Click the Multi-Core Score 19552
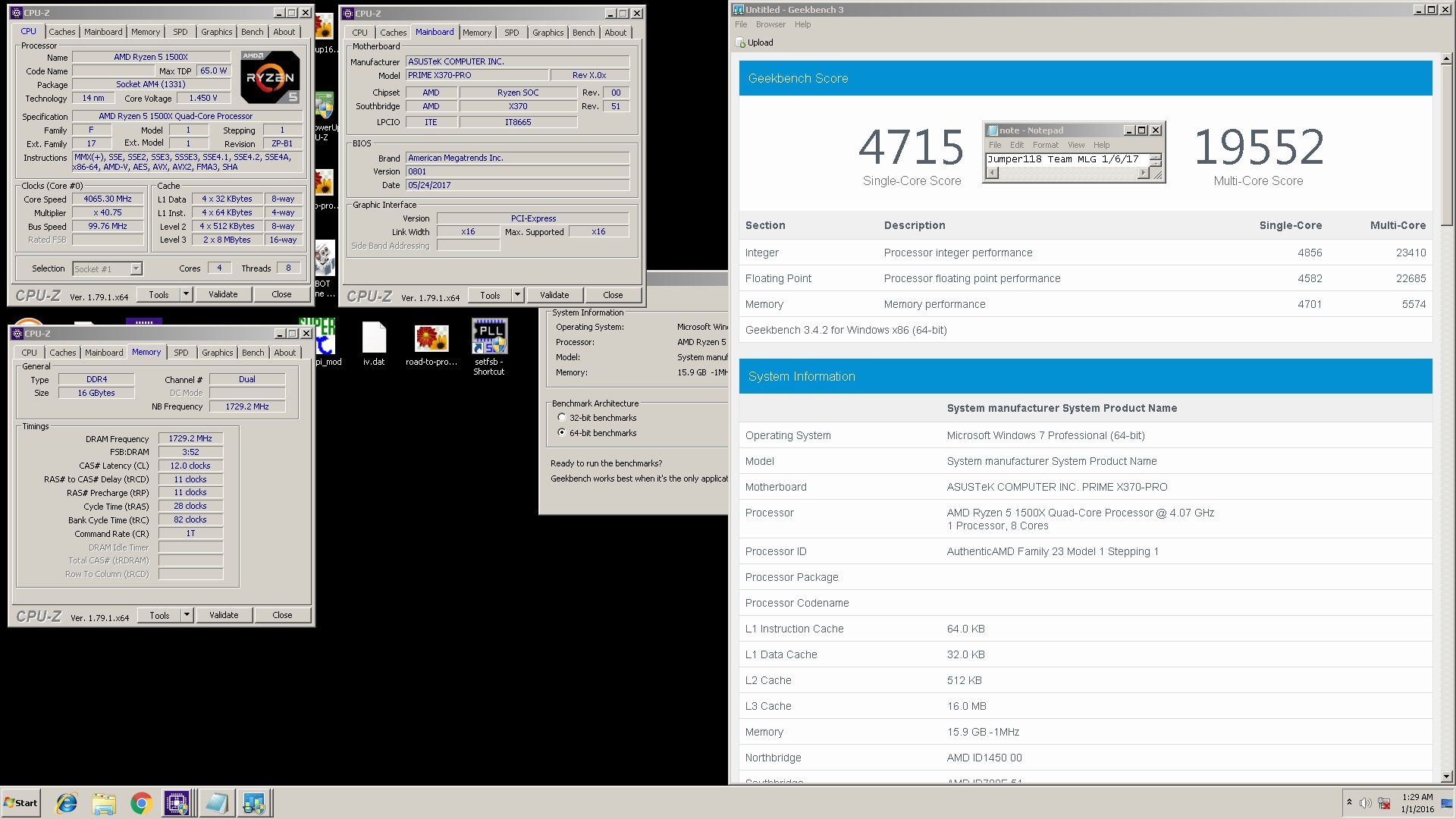 coord(1259,147)
